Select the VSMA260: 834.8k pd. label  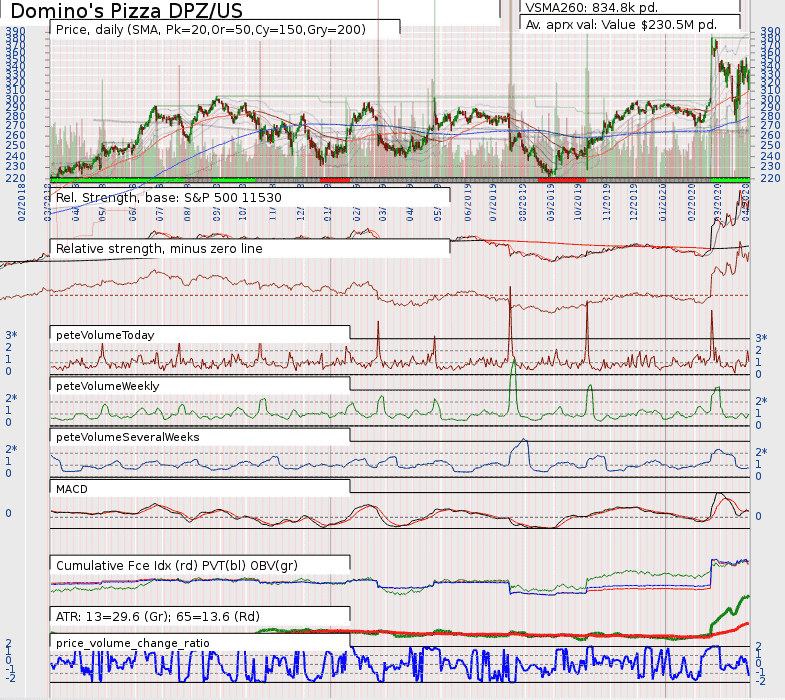coord(591,7)
